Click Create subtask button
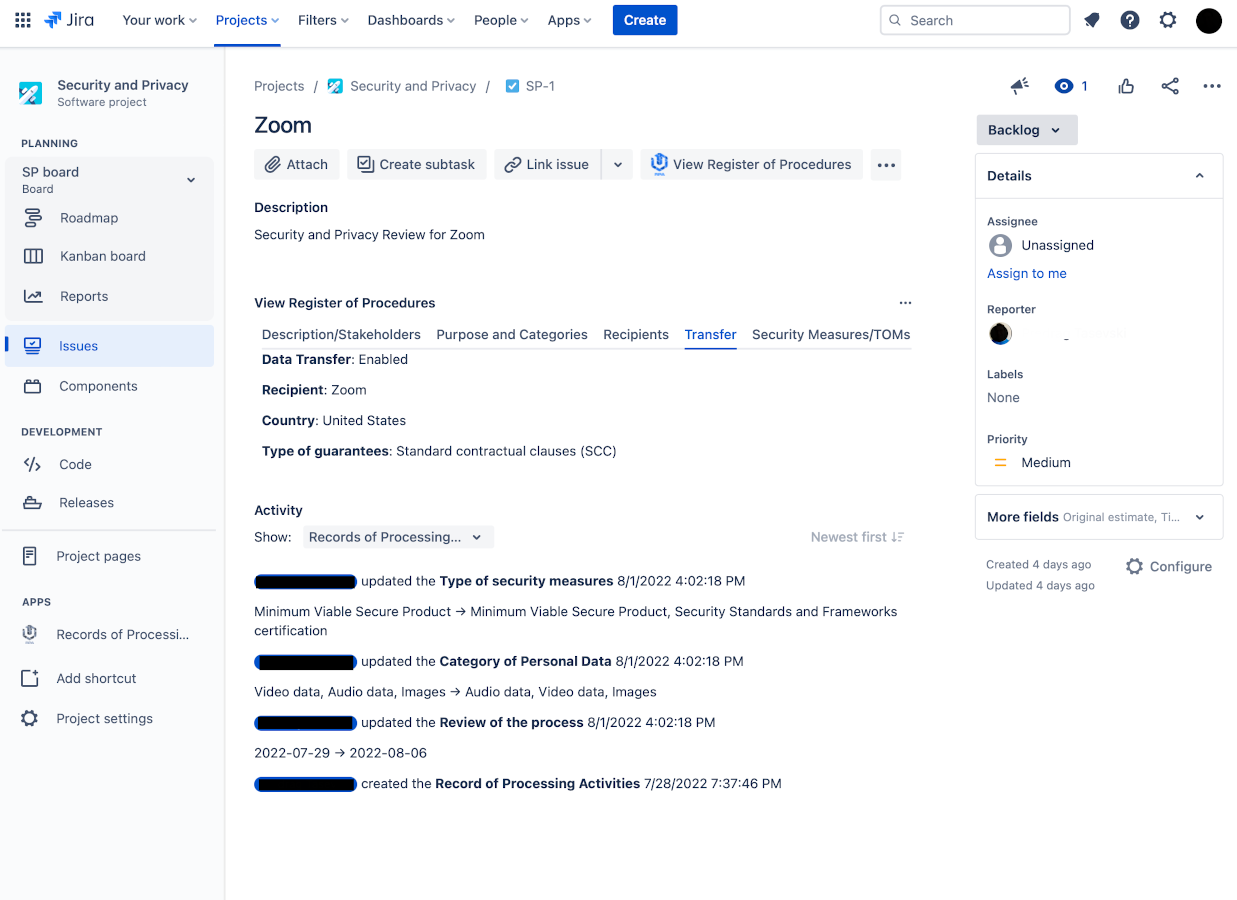Screen dimensions: 1237x900 tap(417, 165)
